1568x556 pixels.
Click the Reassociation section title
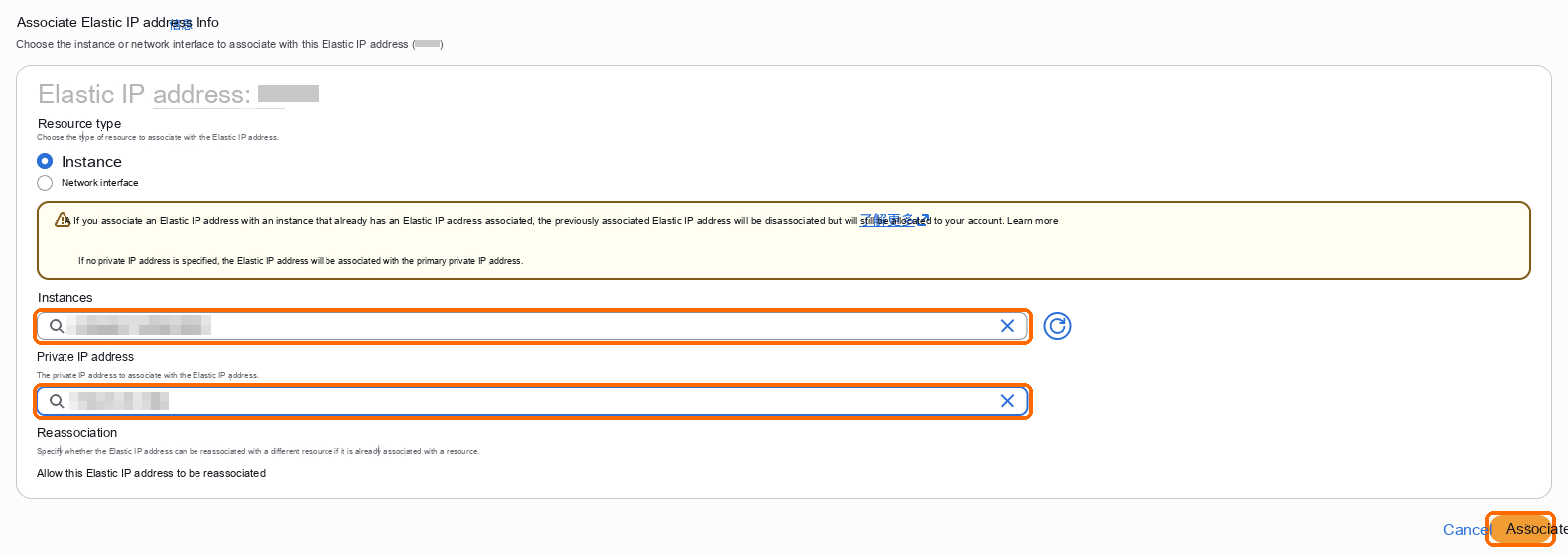point(76,433)
